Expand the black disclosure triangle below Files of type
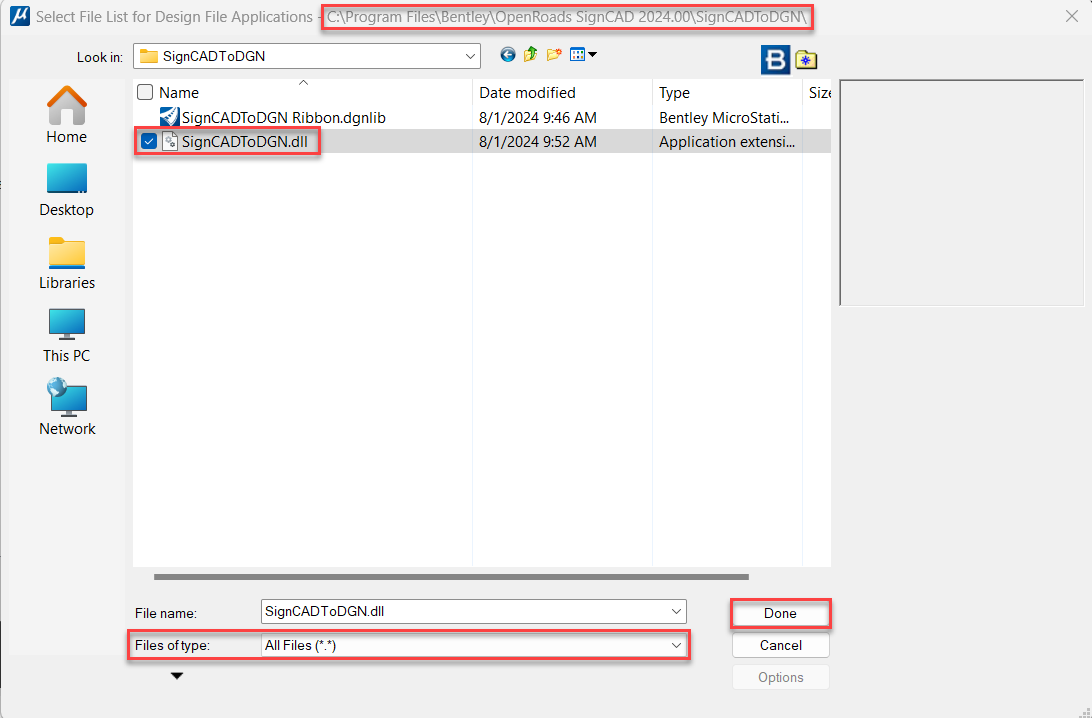Viewport: 1092px width, 718px height. [x=177, y=676]
